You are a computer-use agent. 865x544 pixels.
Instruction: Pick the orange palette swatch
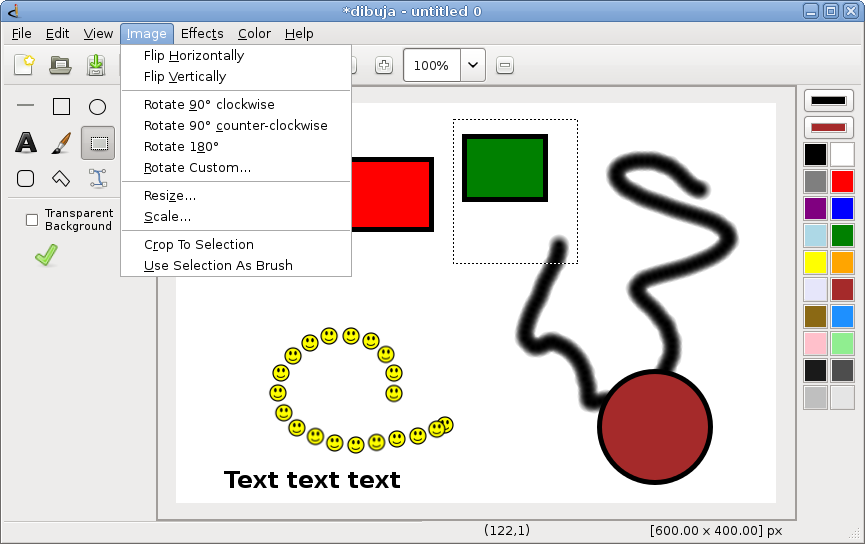point(842,263)
